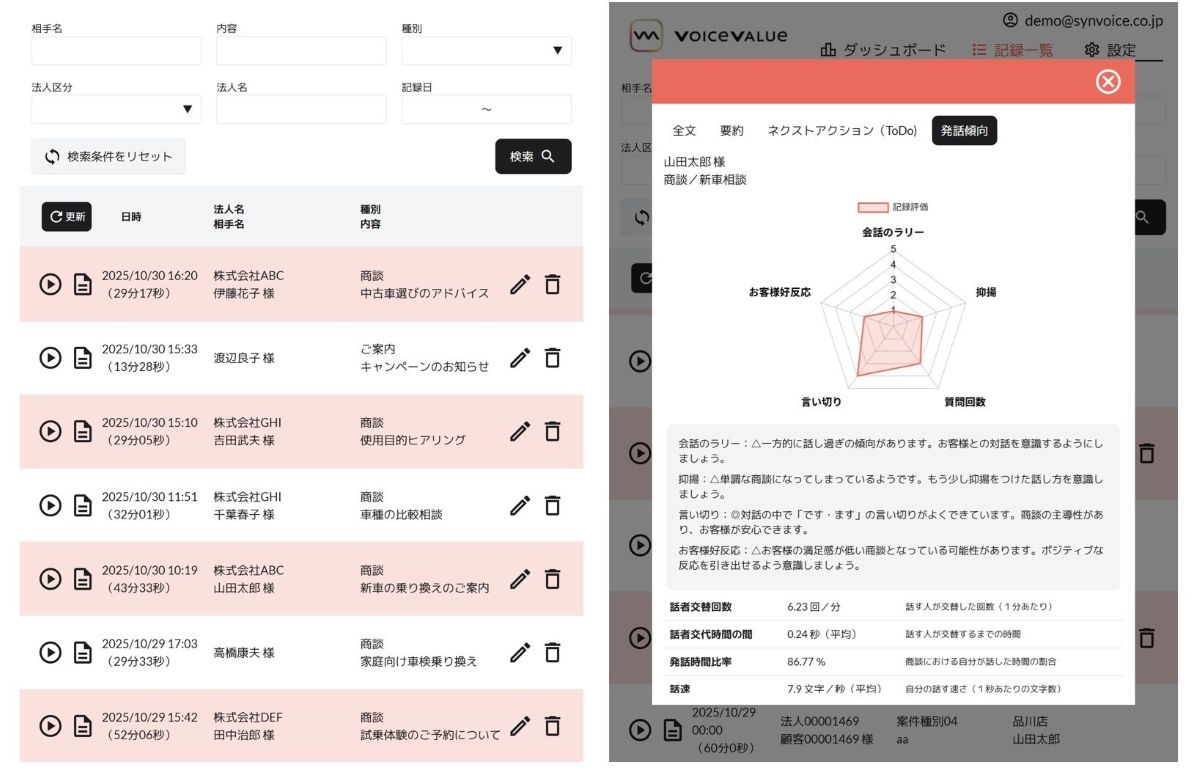The height and width of the screenshot is (776, 1200).
Task: Edit the 吉田武夫 record with pencil icon
Action: point(519,431)
